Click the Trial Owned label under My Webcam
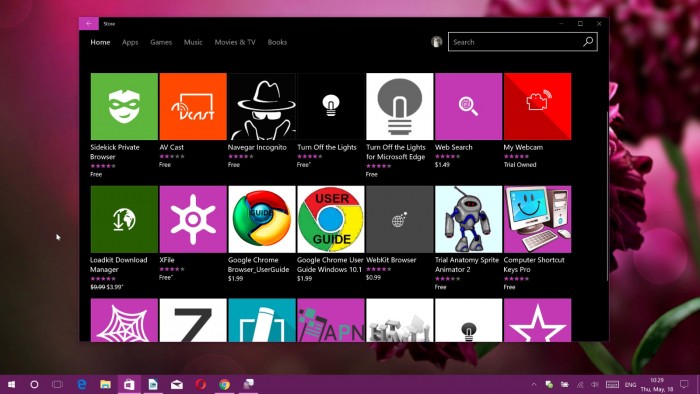Viewport: 700px width, 394px height. pos(520,165)
